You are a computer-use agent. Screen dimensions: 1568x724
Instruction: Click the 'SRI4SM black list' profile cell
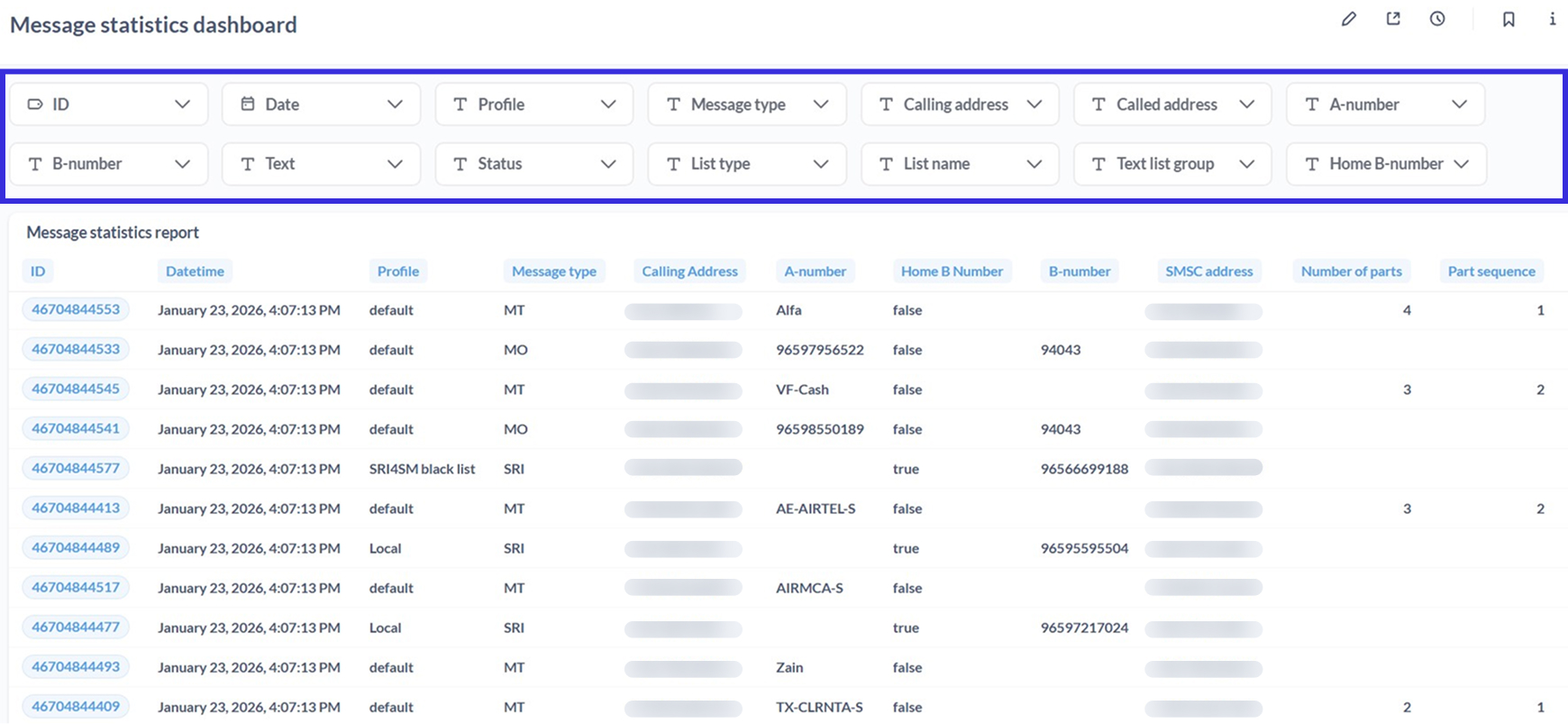tap(422, 469)
